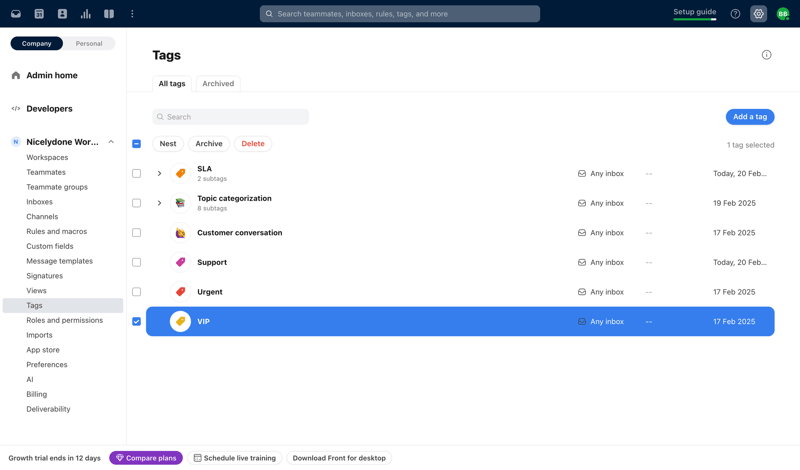Click the Tags info icon

tap(766, 55)
